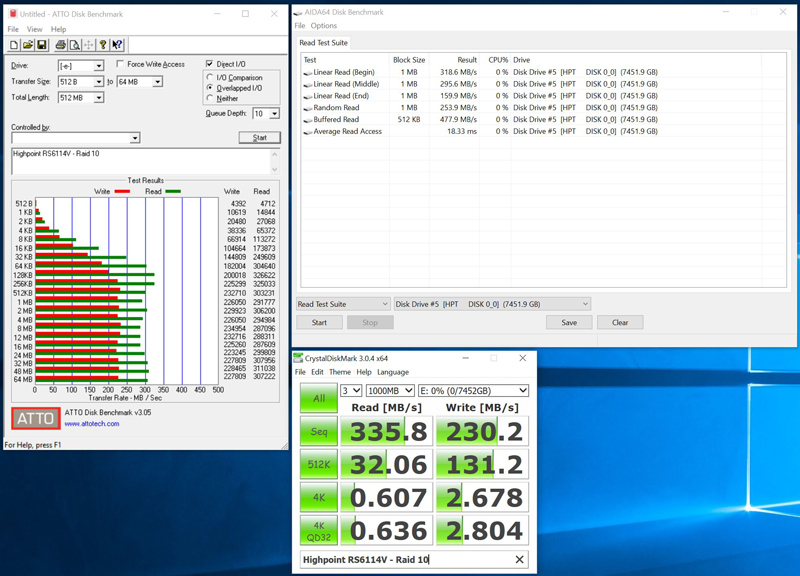The height and width of the screenshot is (576, 800).
Task: Click the New file icon in ATTO toolbar
Action: 14,45
